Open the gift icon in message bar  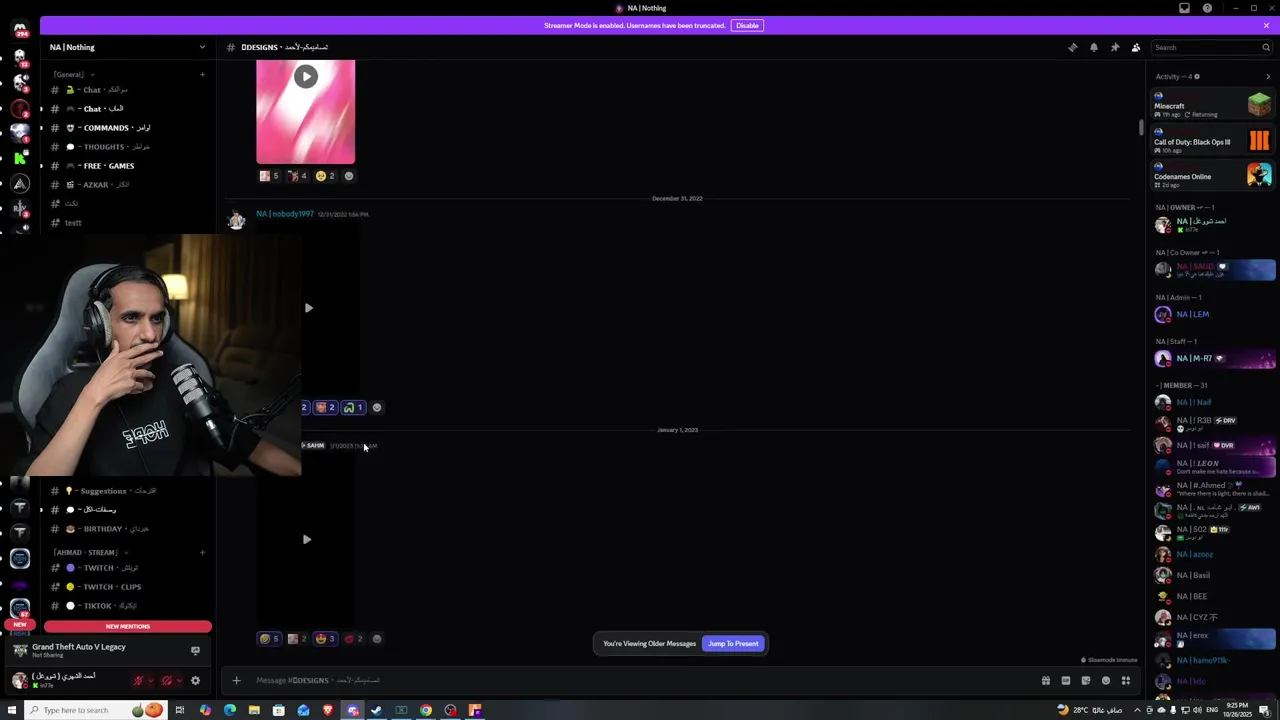(x=1046, y=681)
